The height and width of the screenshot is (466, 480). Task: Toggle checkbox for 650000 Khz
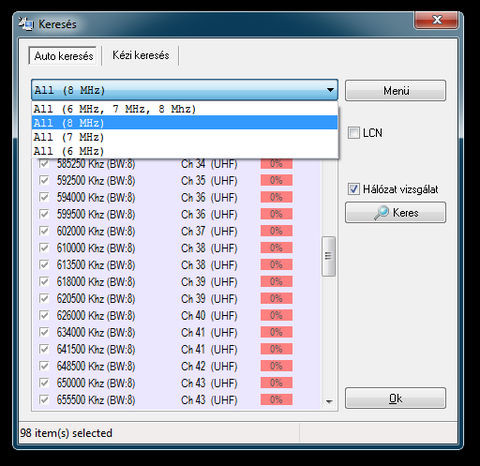click(44, 383)
